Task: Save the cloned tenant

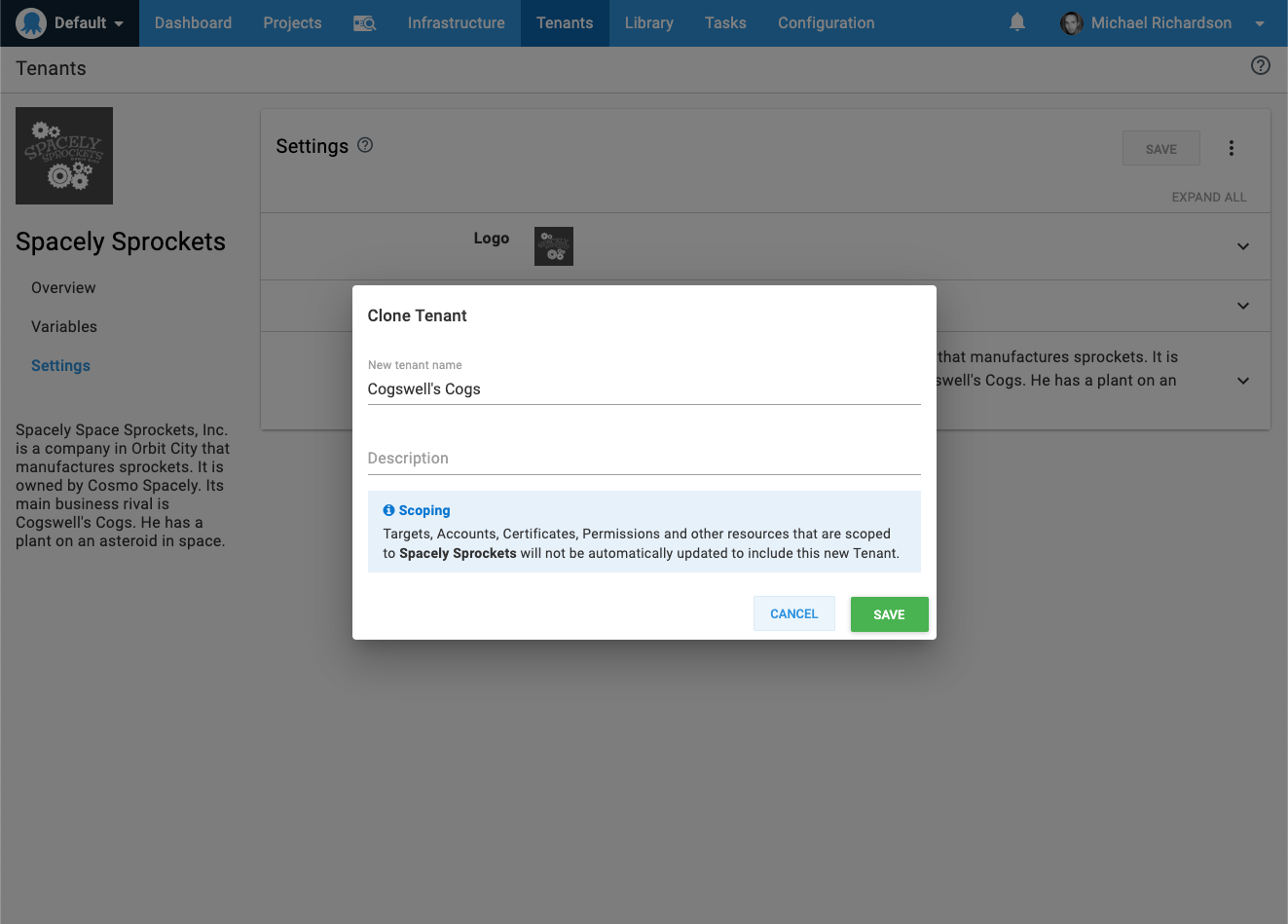Action: tap(888, 613)
